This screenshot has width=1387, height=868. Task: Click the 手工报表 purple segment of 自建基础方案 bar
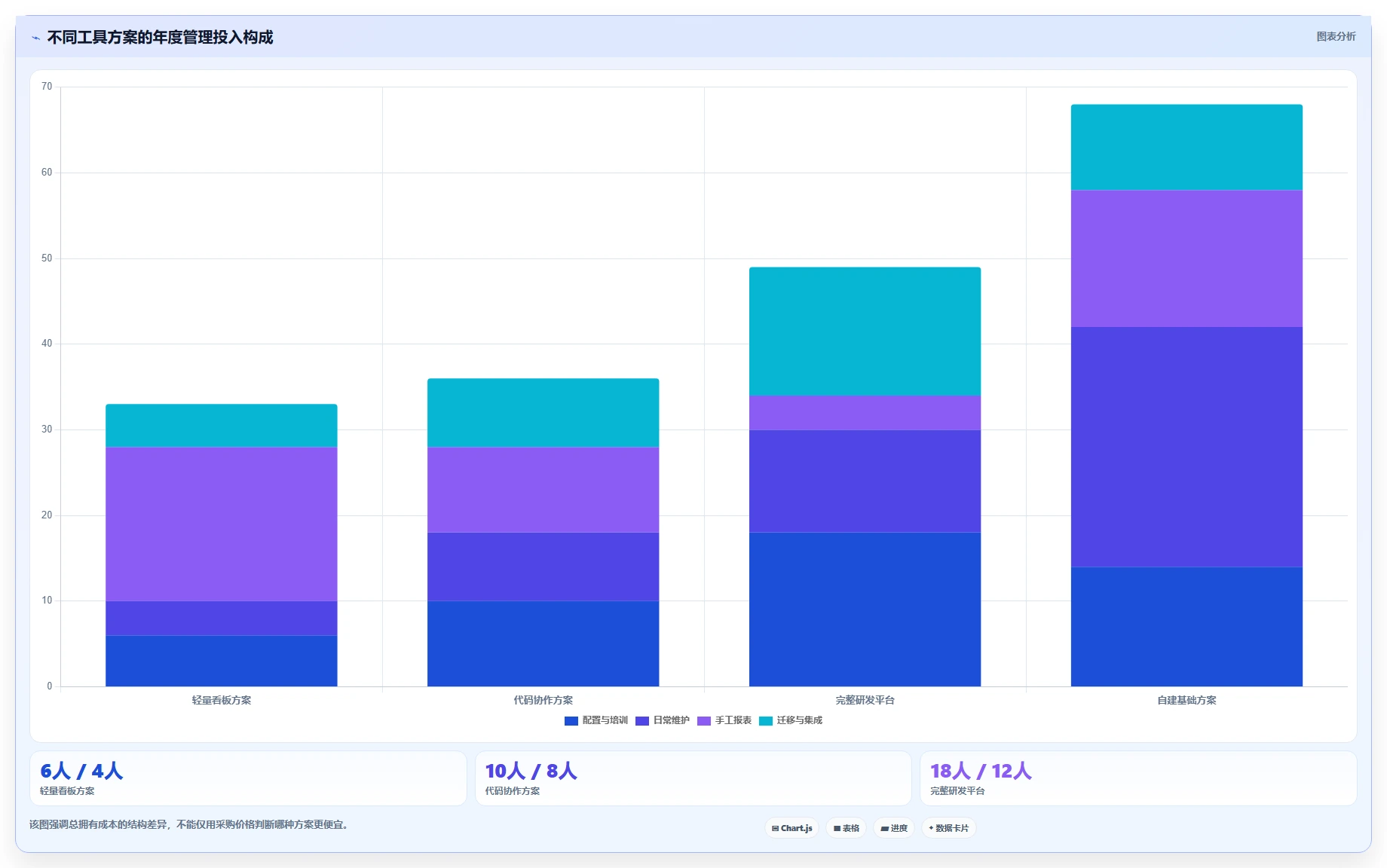pos(1186,258)
